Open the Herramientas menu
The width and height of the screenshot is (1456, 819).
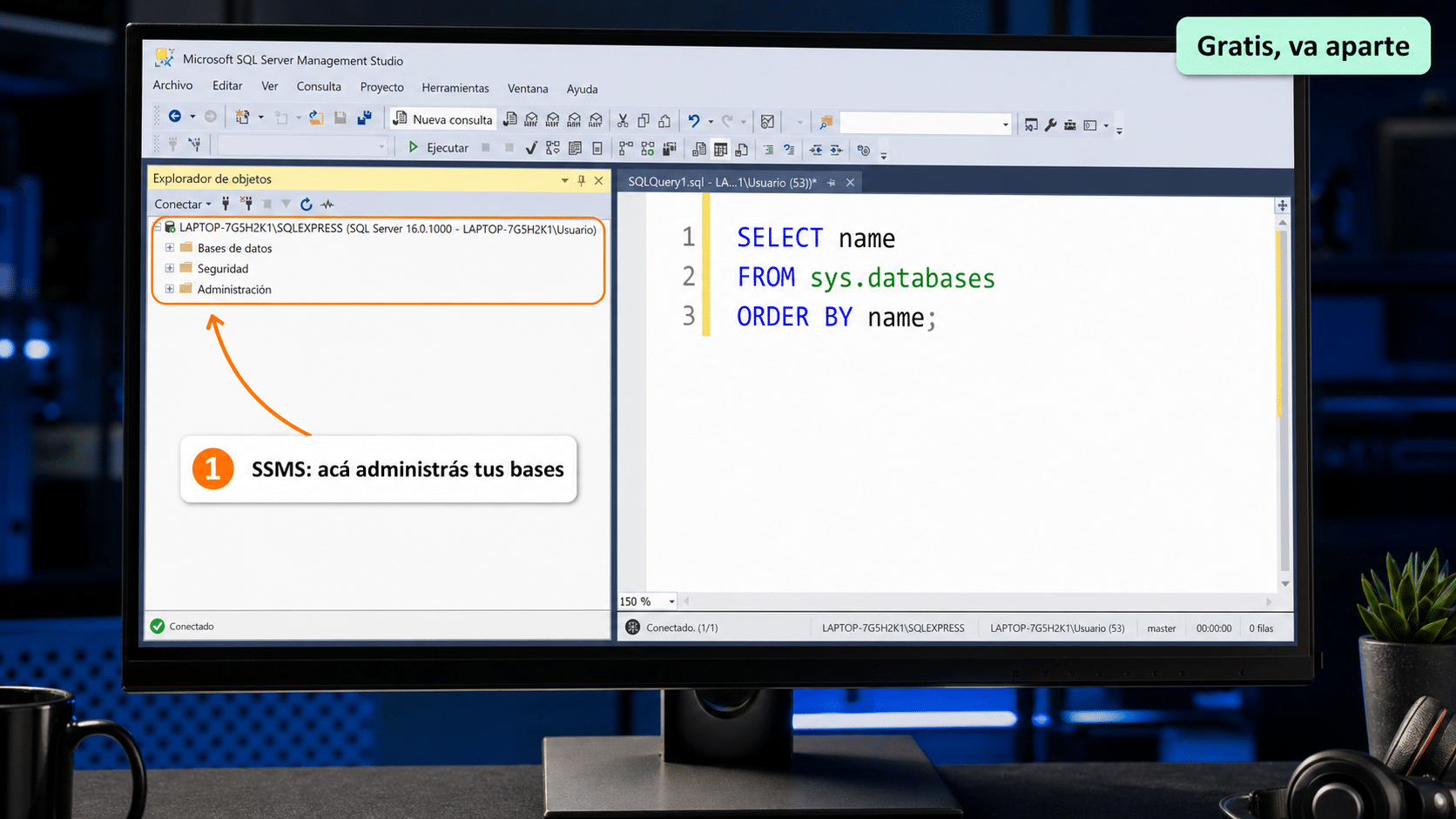pos(455,88)
